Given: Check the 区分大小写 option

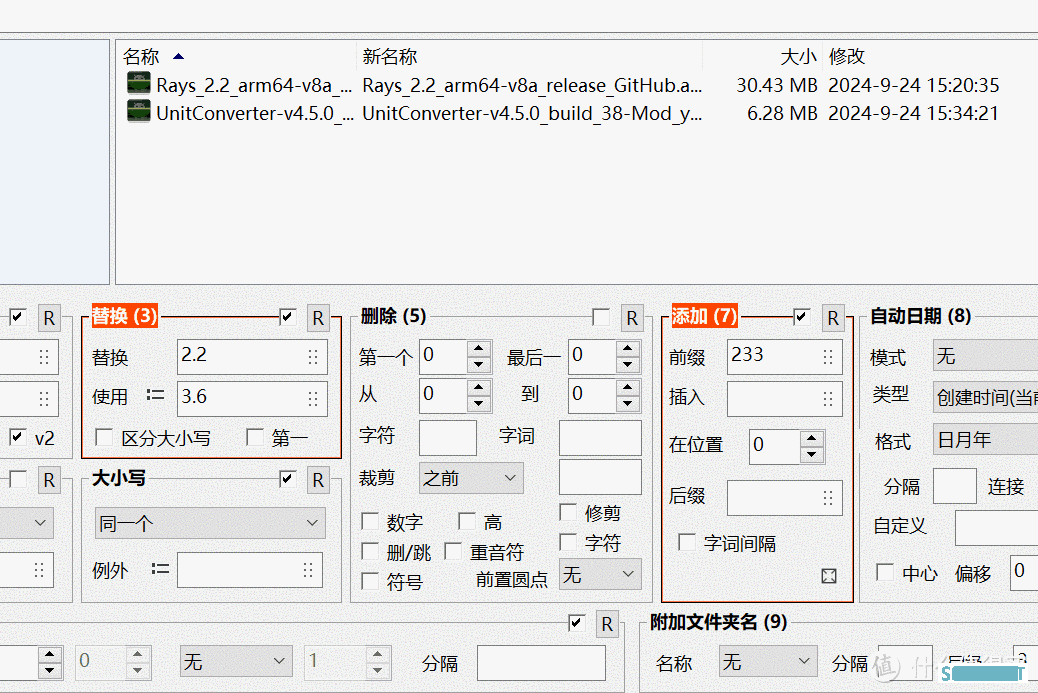Looking at the screenshot, I should click(104, 437).
